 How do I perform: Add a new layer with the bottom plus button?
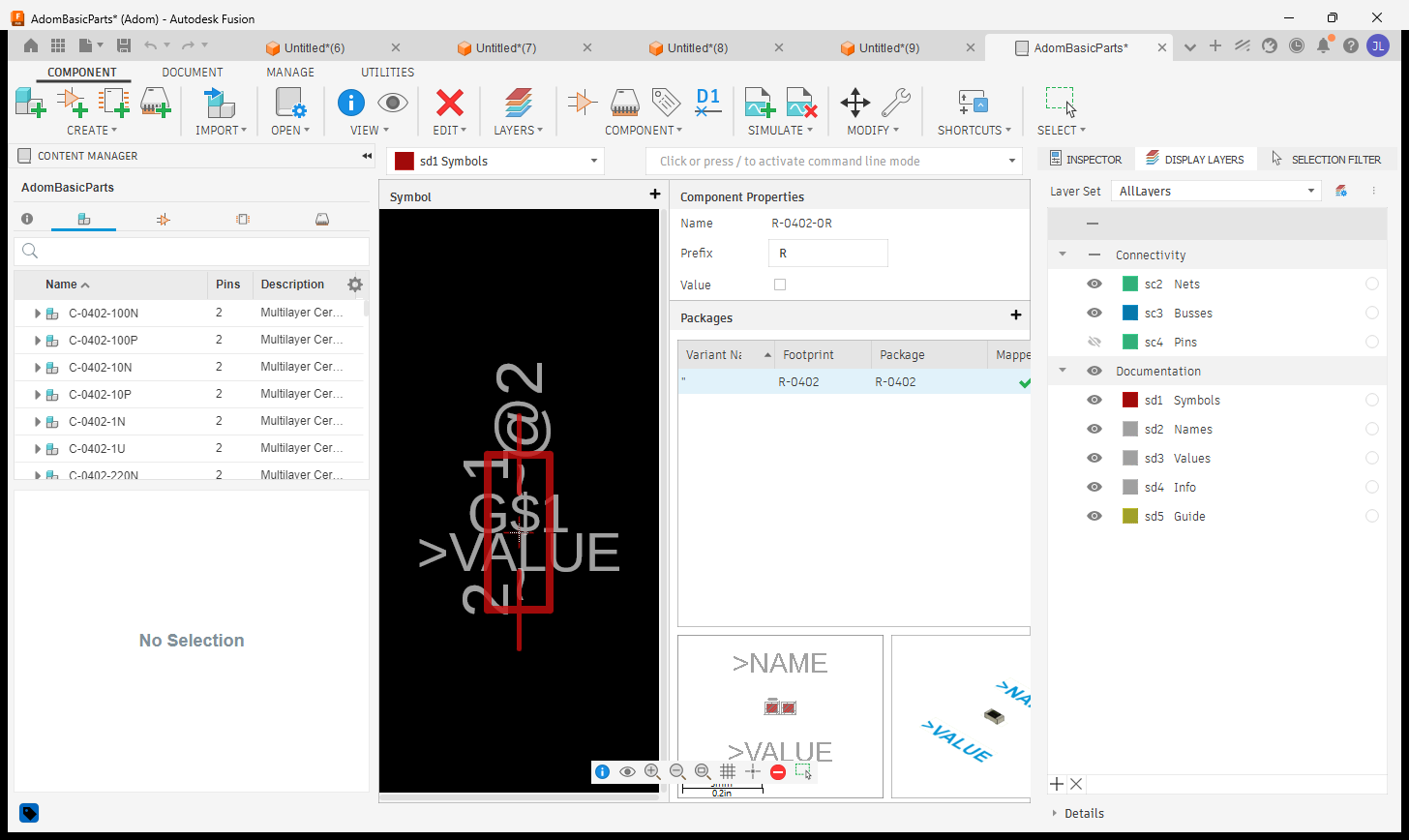(1058, 784)
